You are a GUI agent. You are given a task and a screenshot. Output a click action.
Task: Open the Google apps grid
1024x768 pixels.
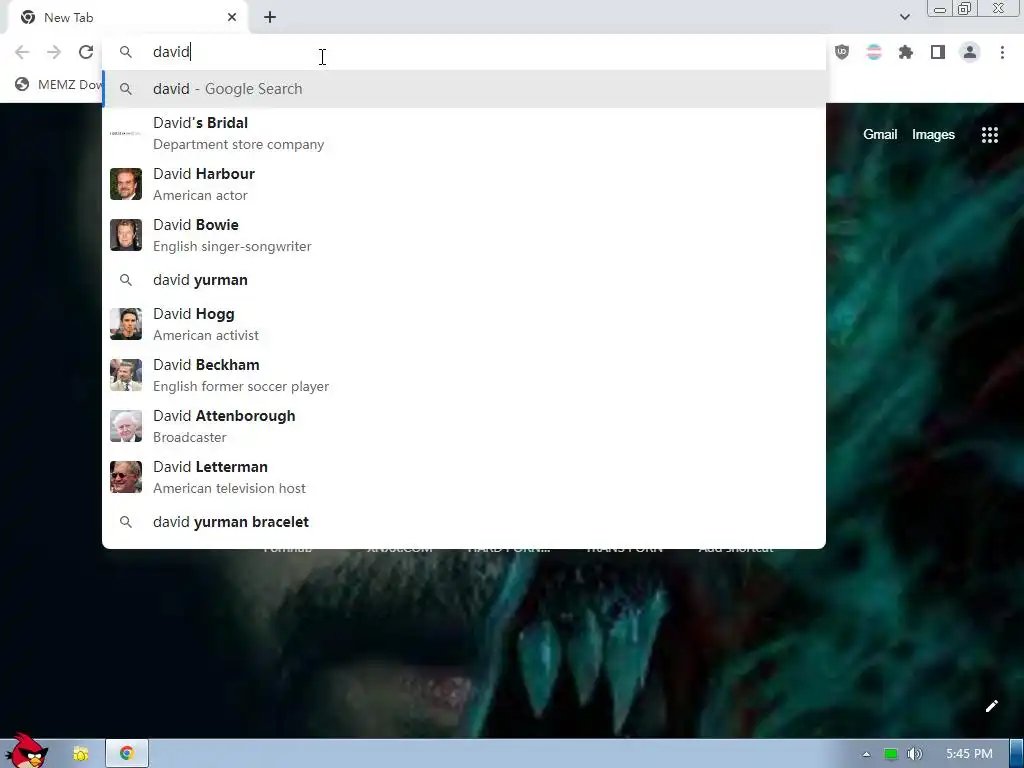point(990,135)
